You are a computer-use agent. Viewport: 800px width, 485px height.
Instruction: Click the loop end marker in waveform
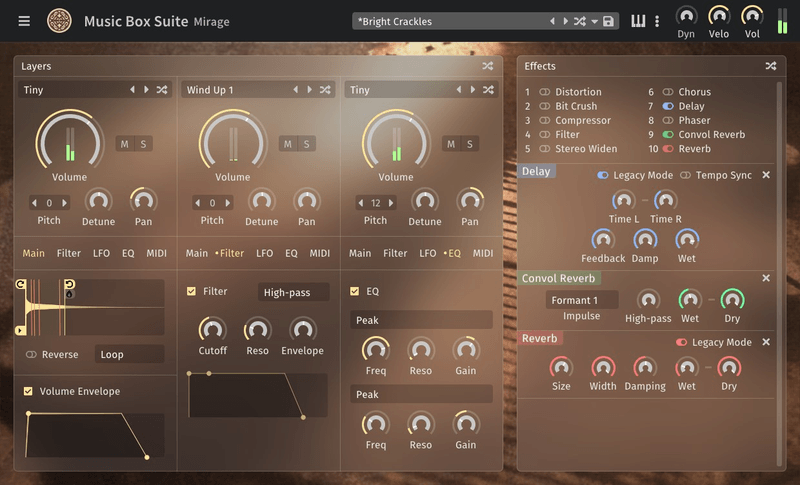click(69, 284)
